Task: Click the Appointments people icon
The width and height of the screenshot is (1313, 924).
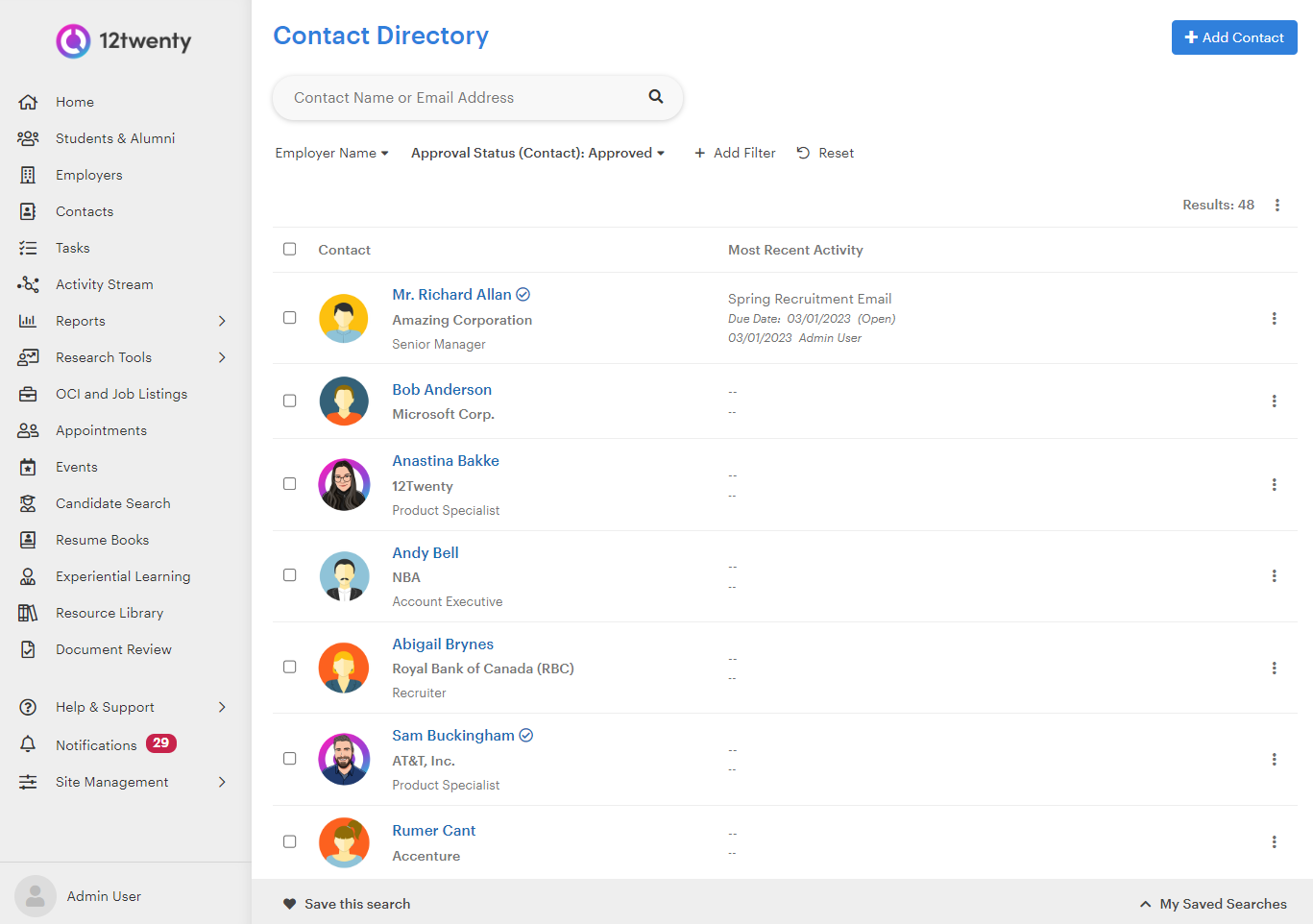Action: (28, 430)
